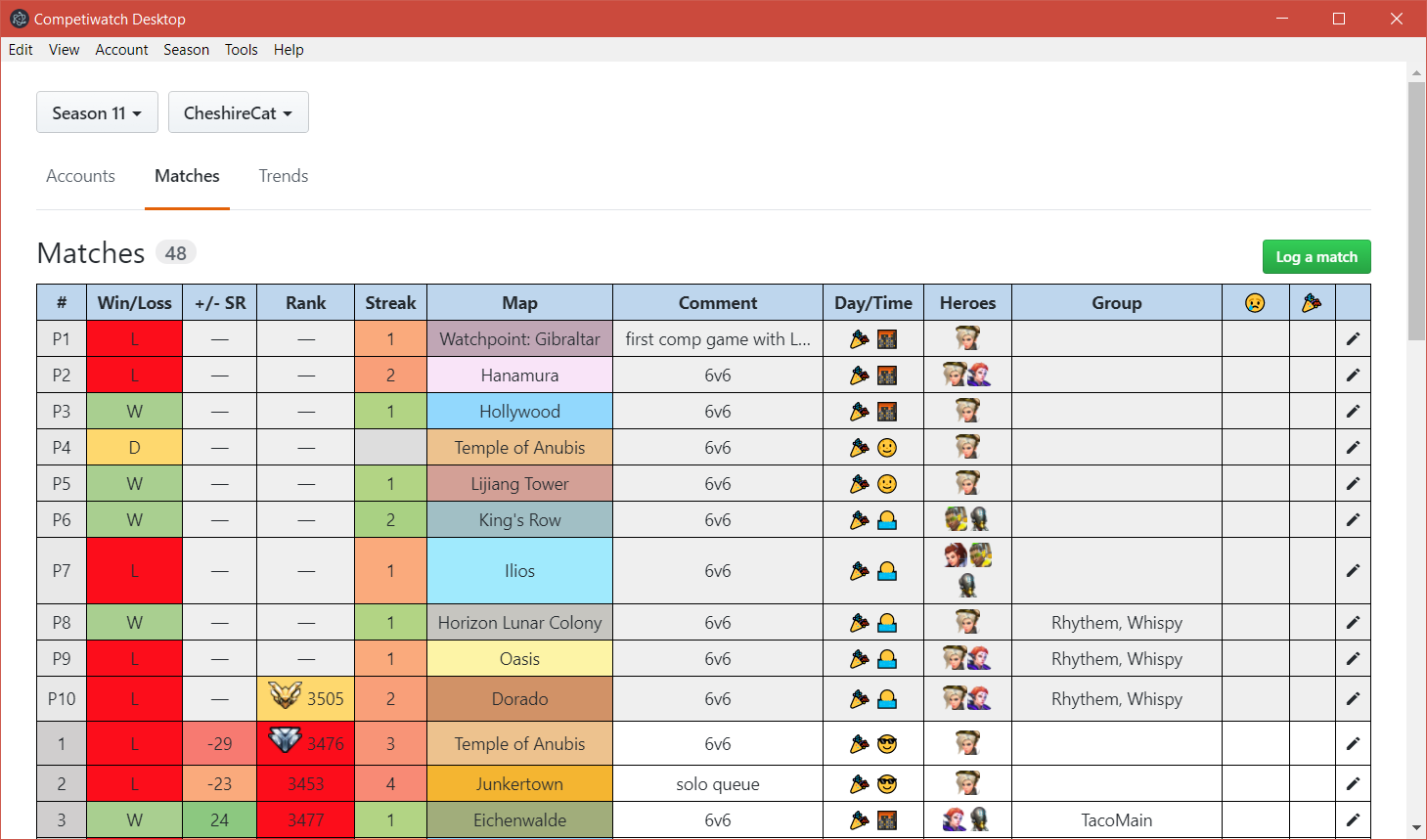
Task: Click the Platinum rank icon beside 3476
Action: tap(285, 741)
